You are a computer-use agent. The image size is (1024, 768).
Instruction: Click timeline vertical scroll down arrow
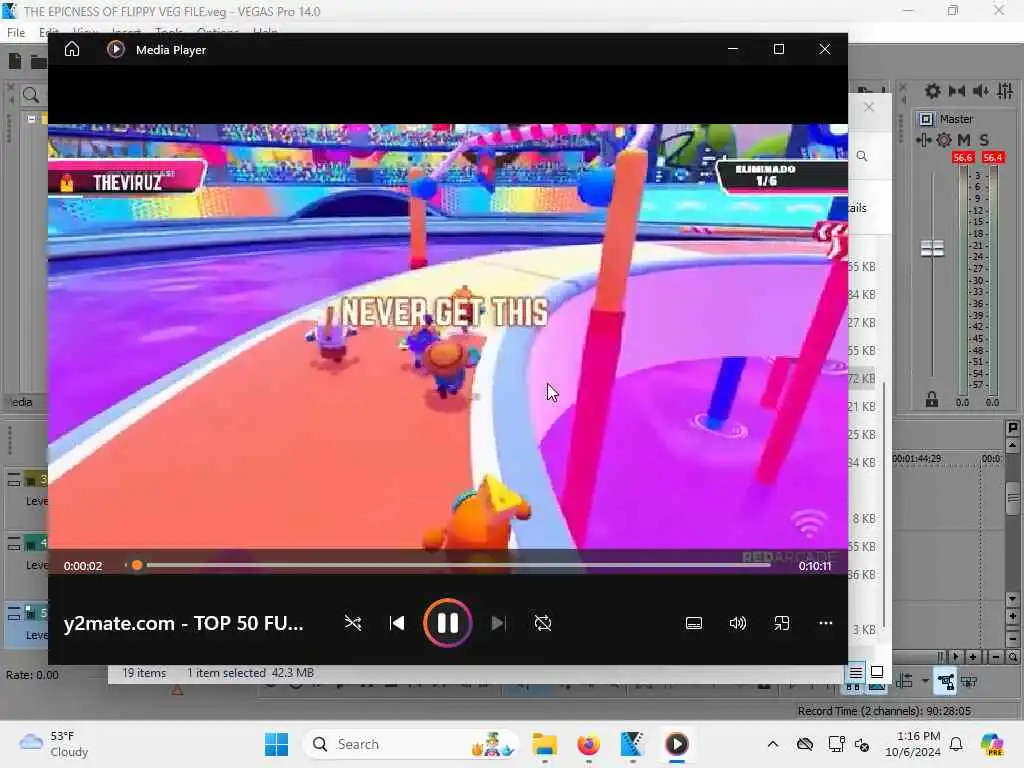1012,598
